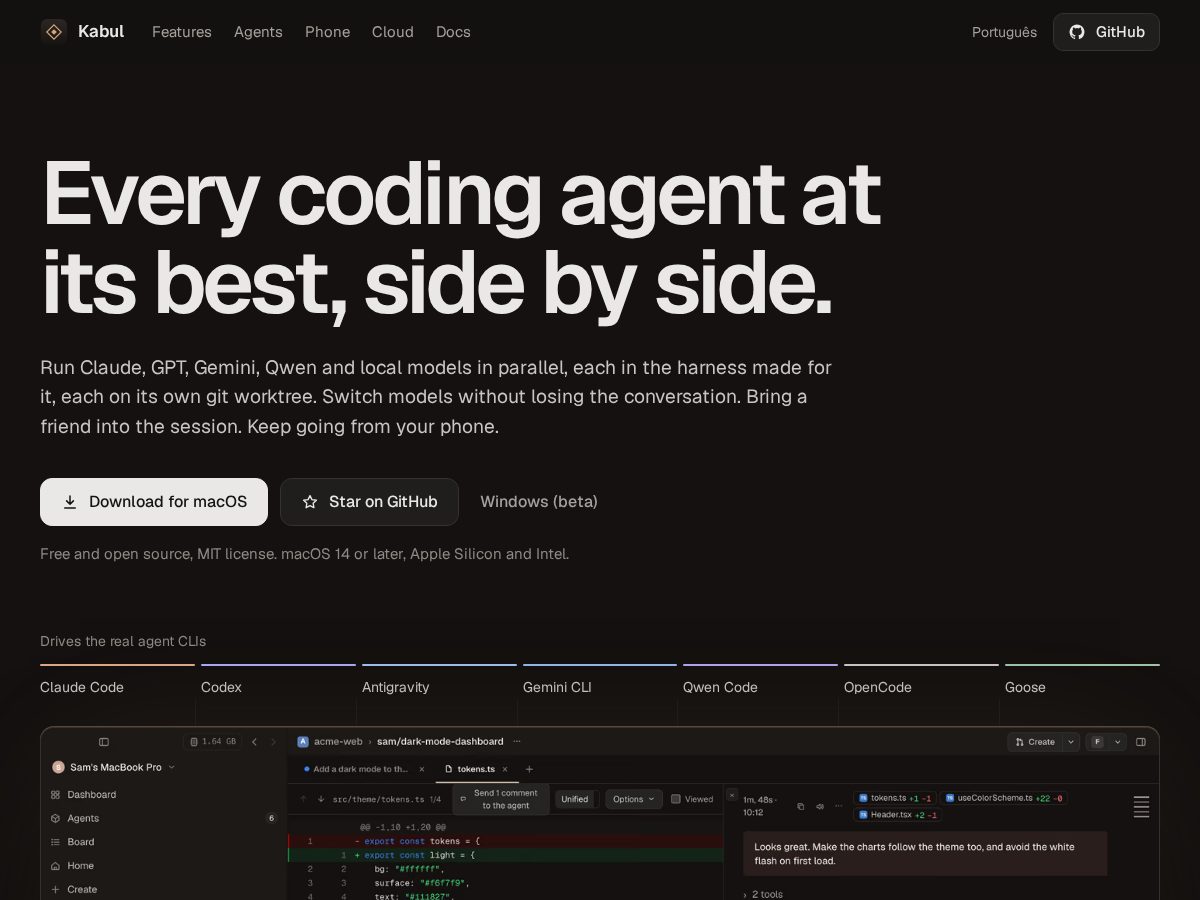Go to the Phone page

327,32
